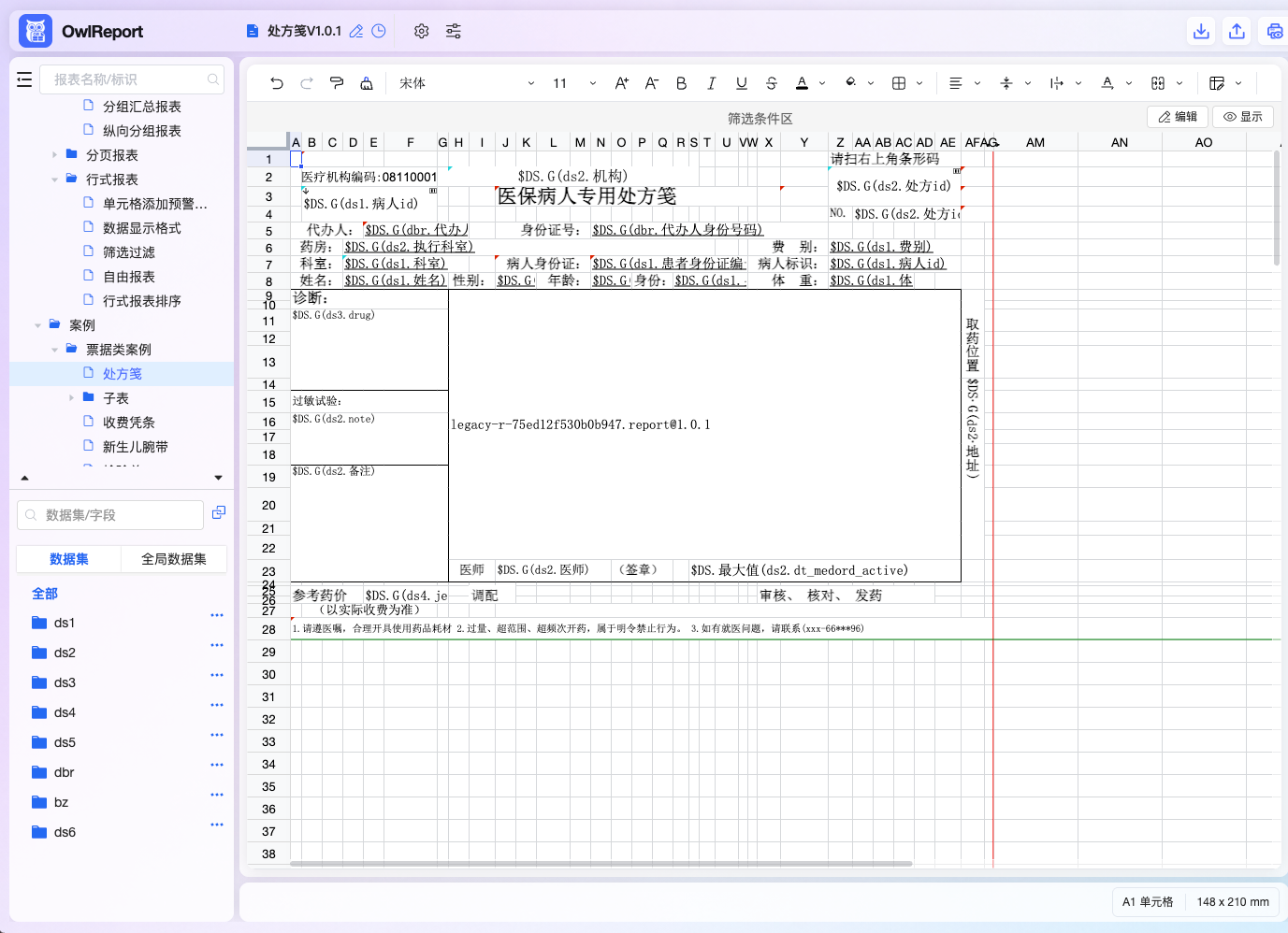
Task: Click the clear formatting eraser icon
Action: pyautogui.click(x=367, y=83)
